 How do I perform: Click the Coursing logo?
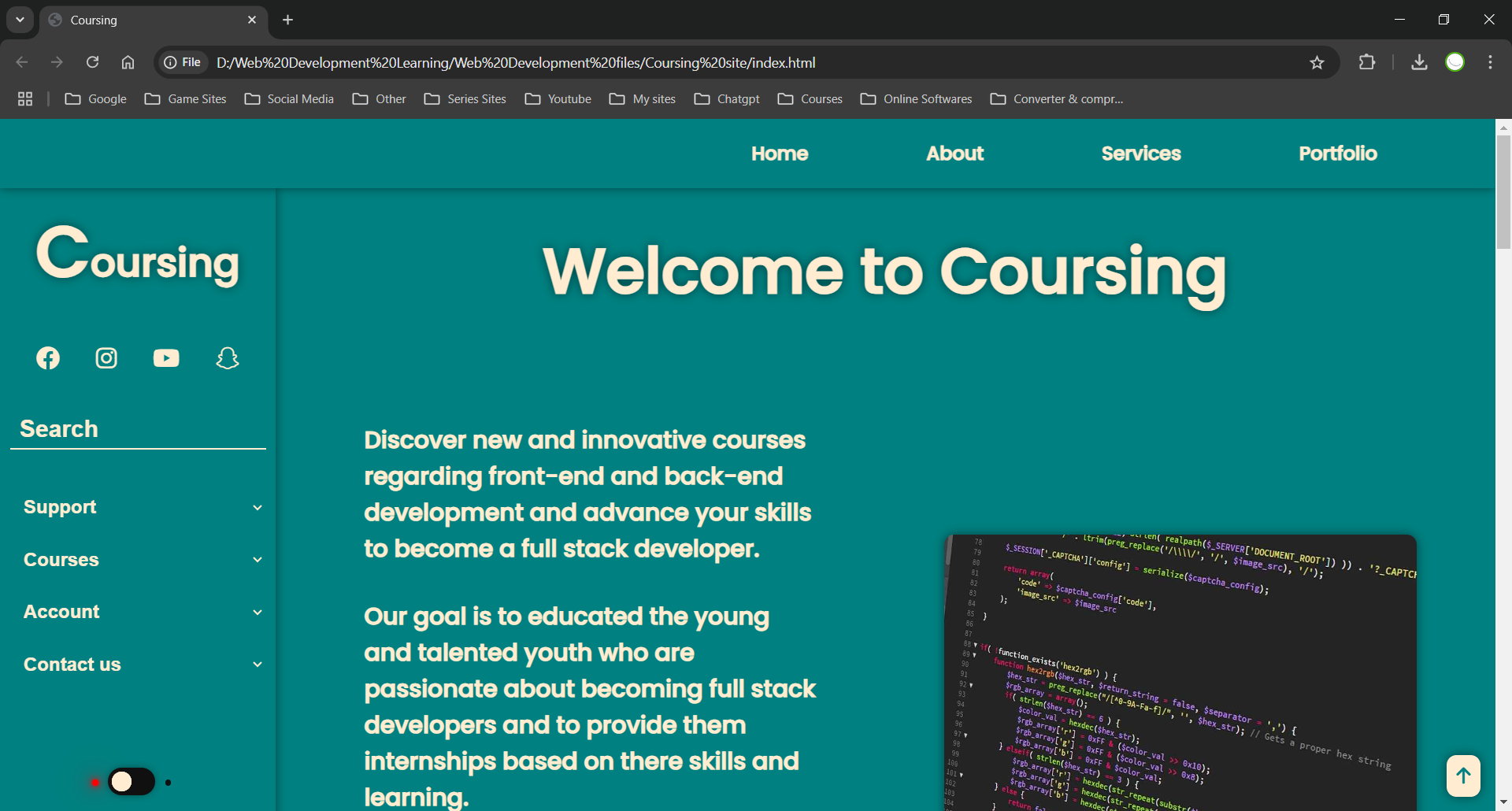pyautogui.click(x=138, y=255)
